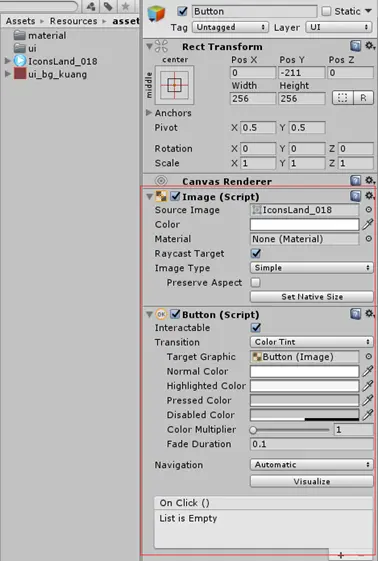Viewport: 378px width, 561px height.
Task: Click the Color Multiplier slider
Action: tap(290, 430)
